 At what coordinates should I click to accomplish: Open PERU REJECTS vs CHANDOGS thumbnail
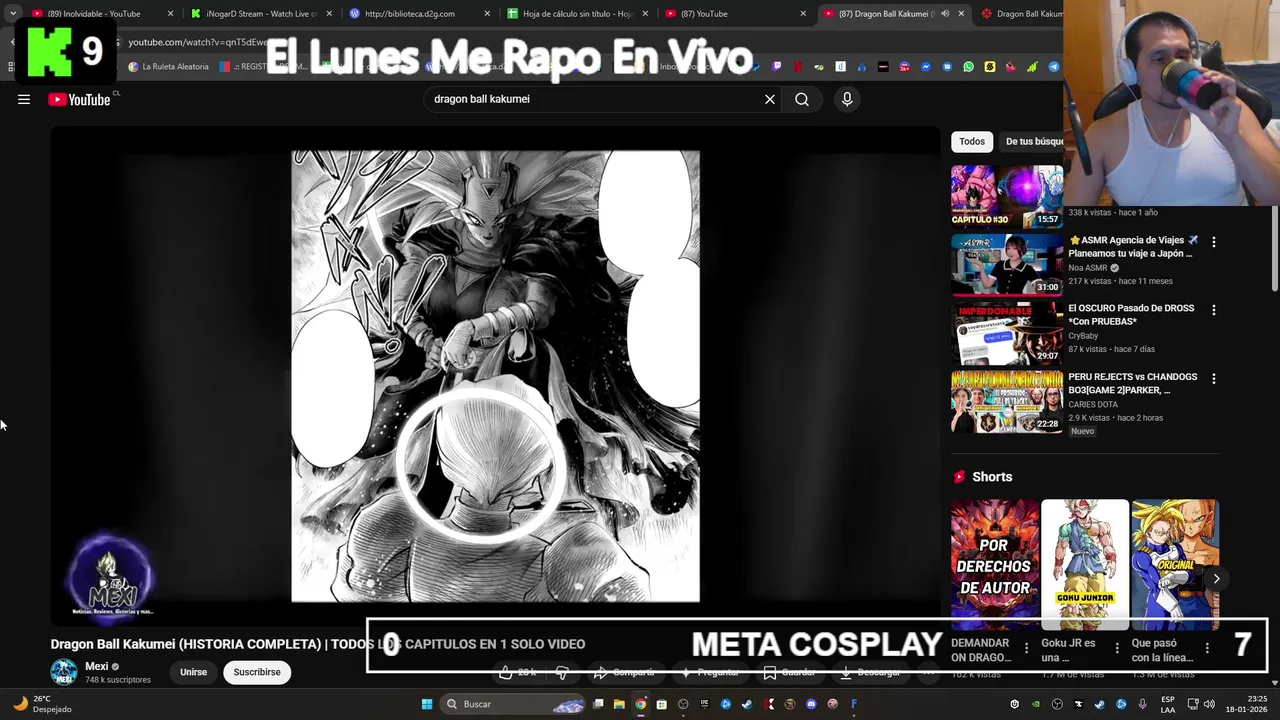click(1007, 402)
